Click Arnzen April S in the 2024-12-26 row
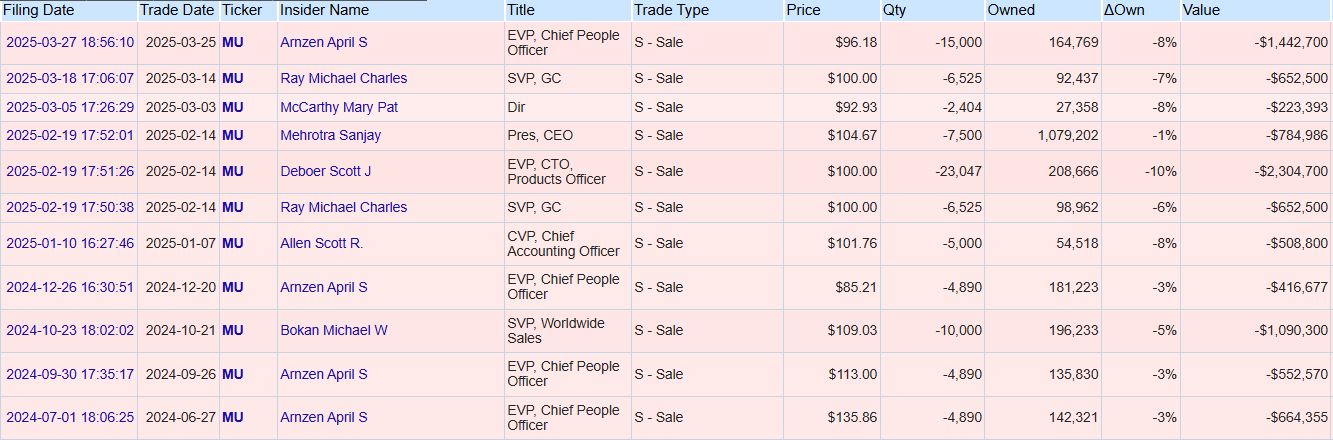The height and width of the screenshot is (440, 1333). click(323, 287)
